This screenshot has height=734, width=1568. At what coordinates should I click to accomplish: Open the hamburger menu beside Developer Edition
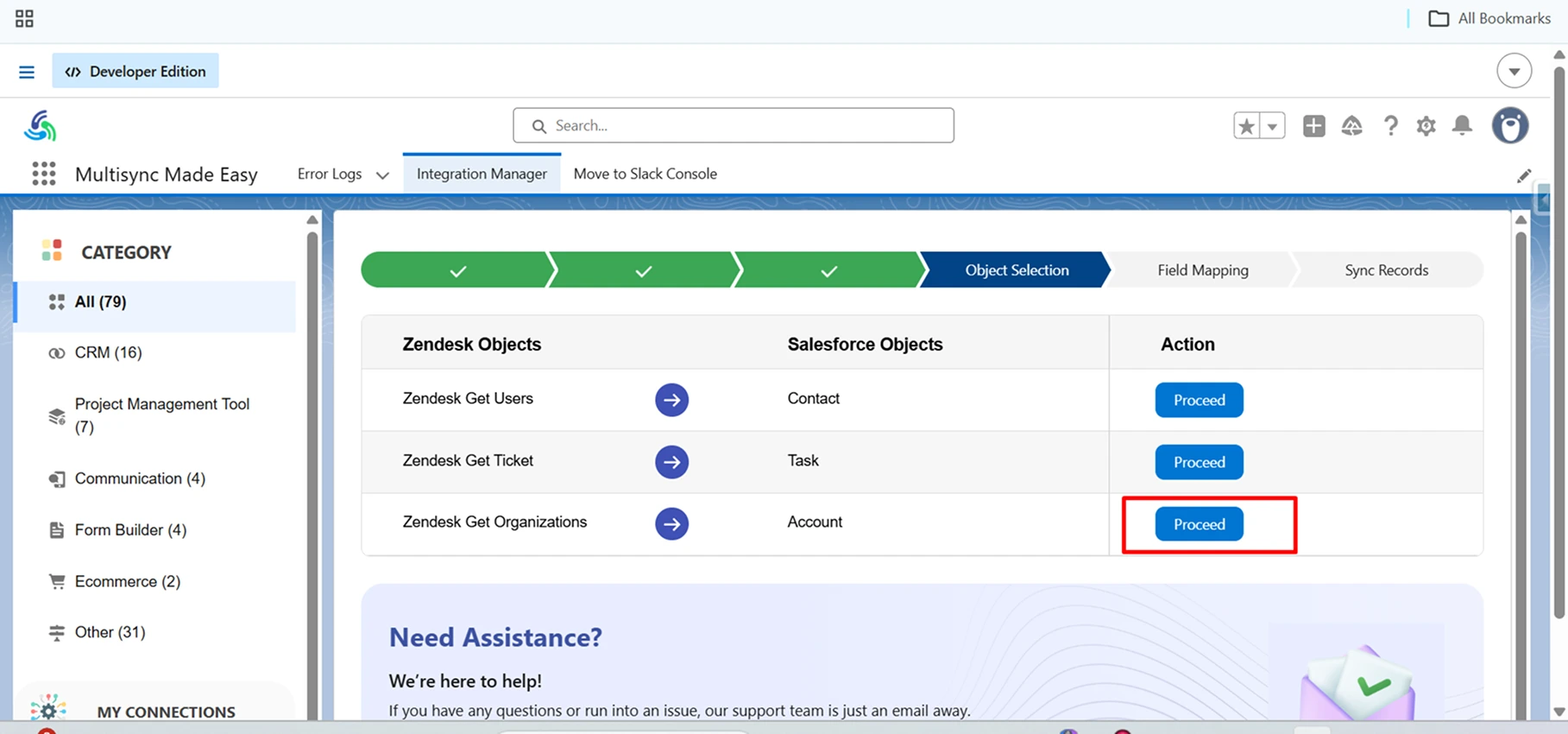pos(27,72)
